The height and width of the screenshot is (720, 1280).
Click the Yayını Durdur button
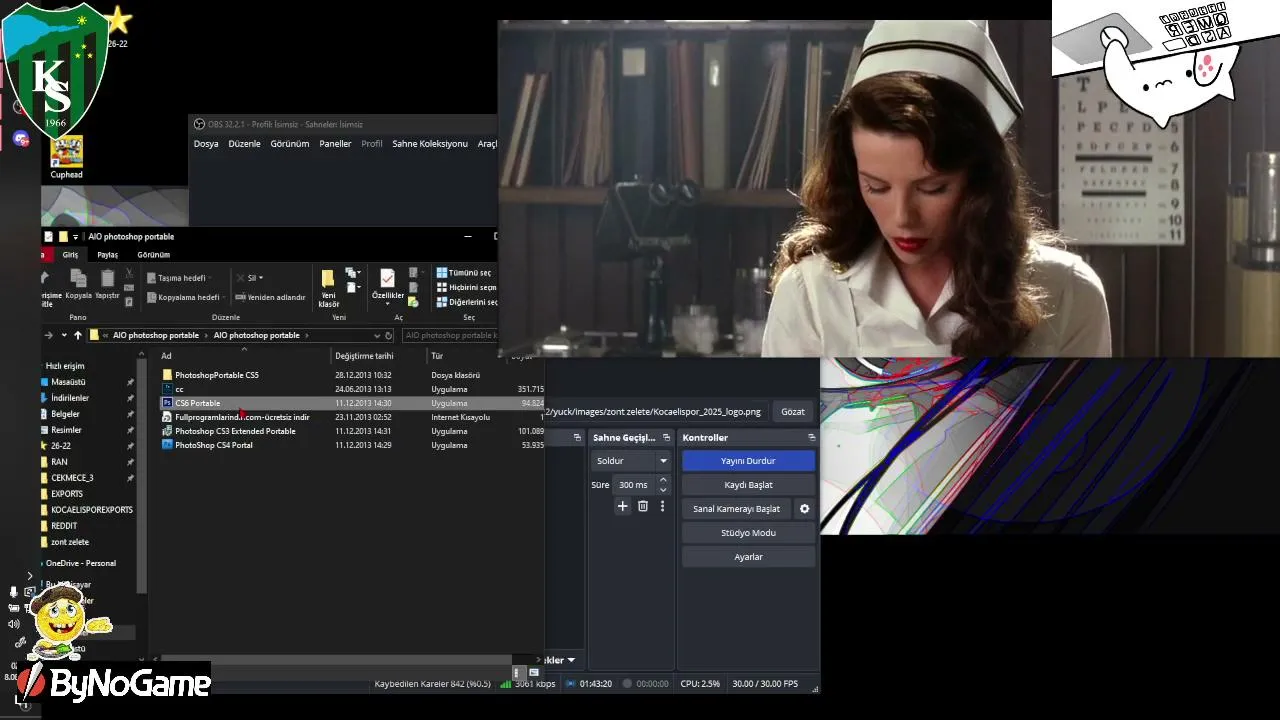[748, 461]
